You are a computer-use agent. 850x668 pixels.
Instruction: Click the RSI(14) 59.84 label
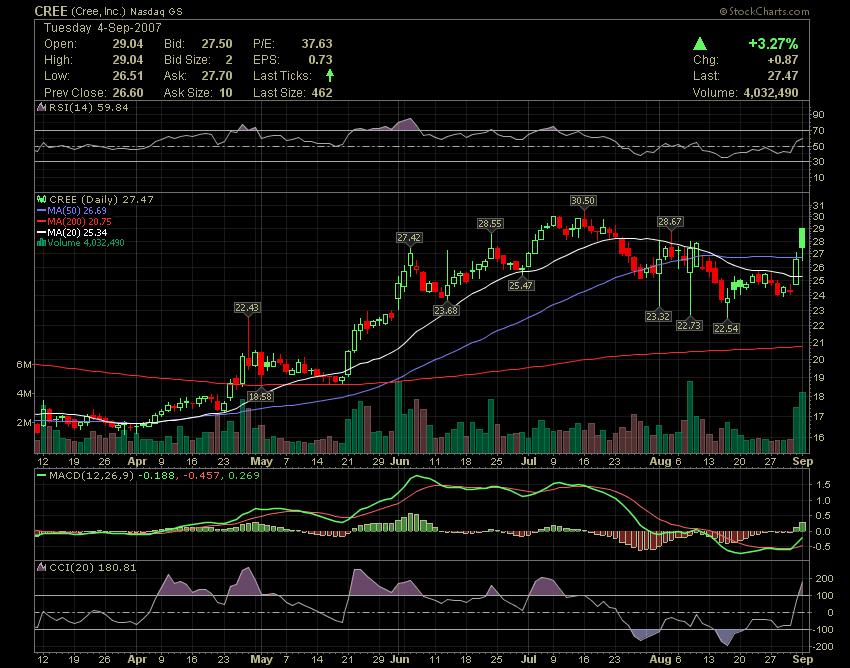click(x=89, y=107)
